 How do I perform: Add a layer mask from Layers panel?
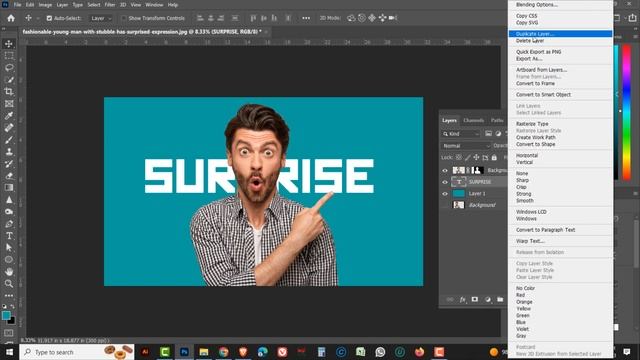[475, 300]
